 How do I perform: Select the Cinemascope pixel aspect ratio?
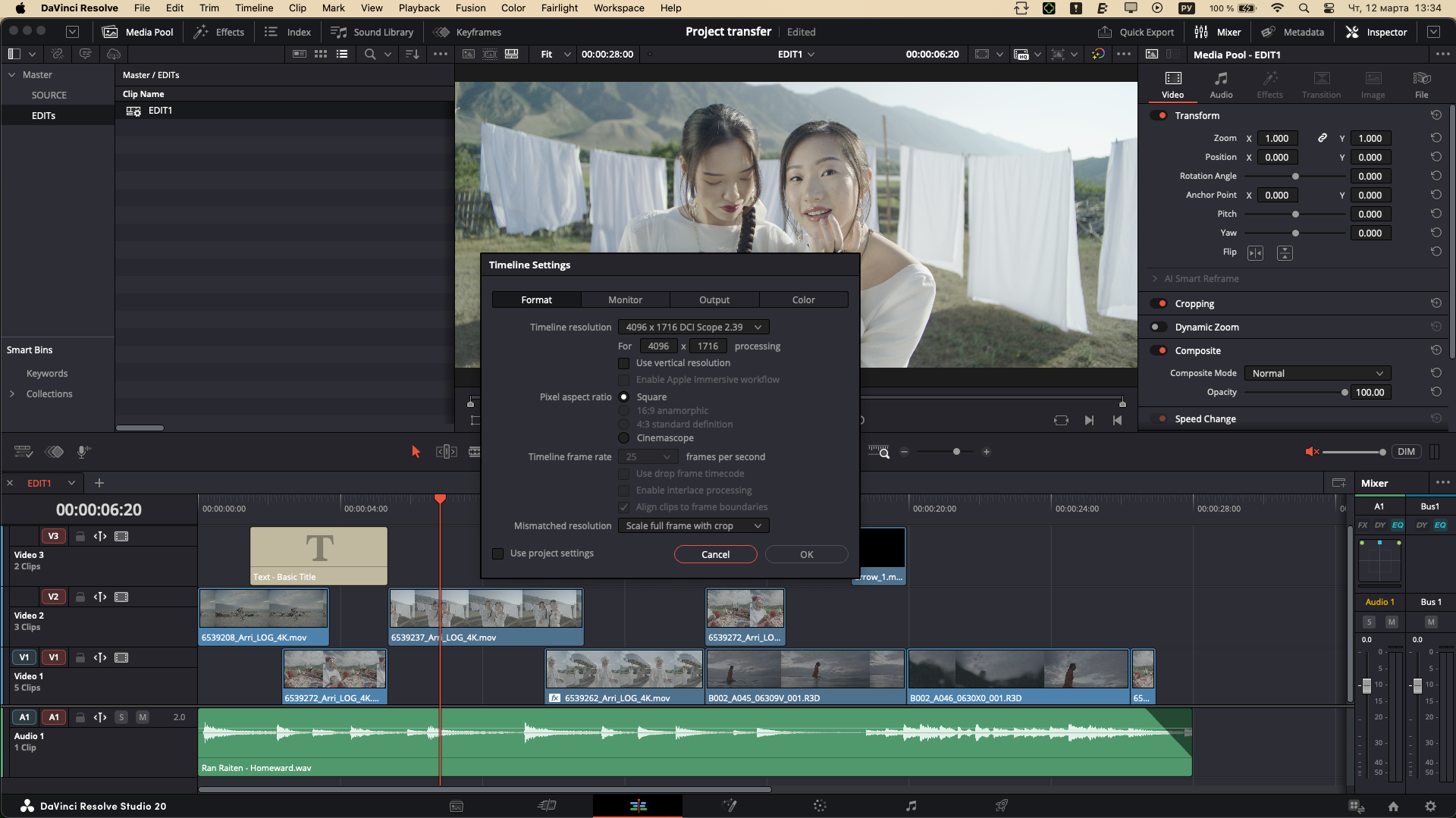623,437
